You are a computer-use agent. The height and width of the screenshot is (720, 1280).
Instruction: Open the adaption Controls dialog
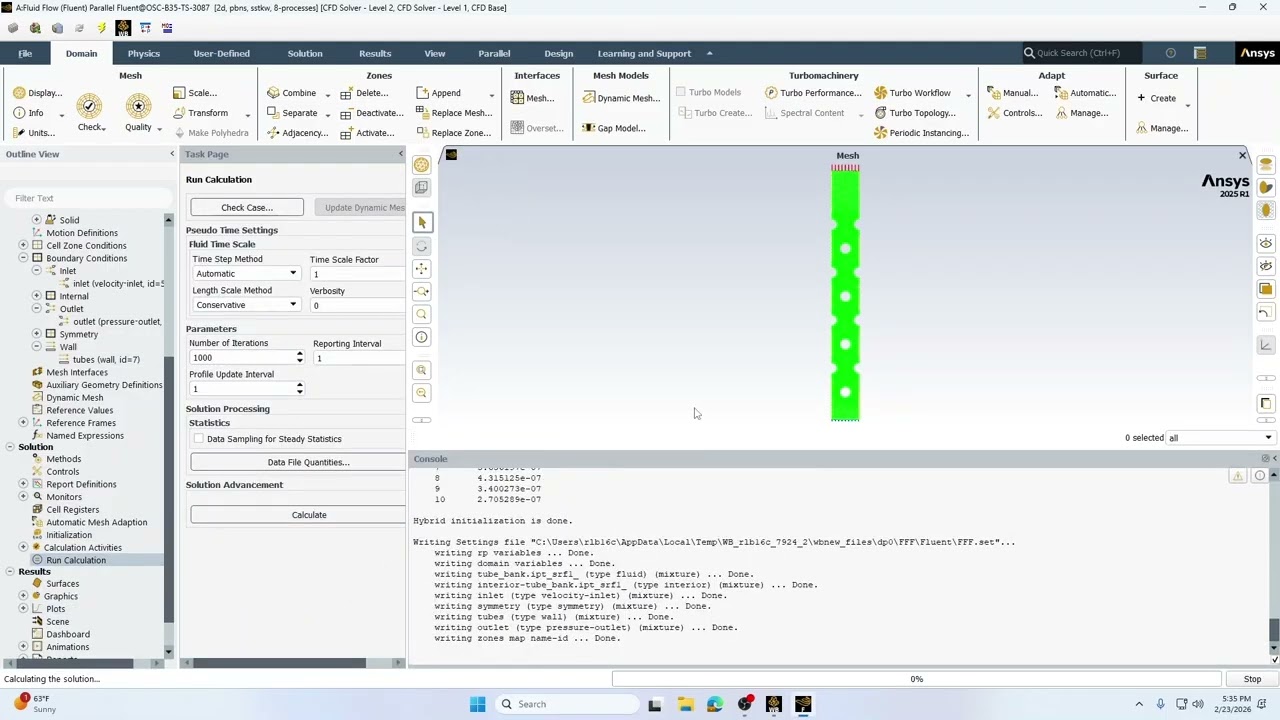[1015, 113]
